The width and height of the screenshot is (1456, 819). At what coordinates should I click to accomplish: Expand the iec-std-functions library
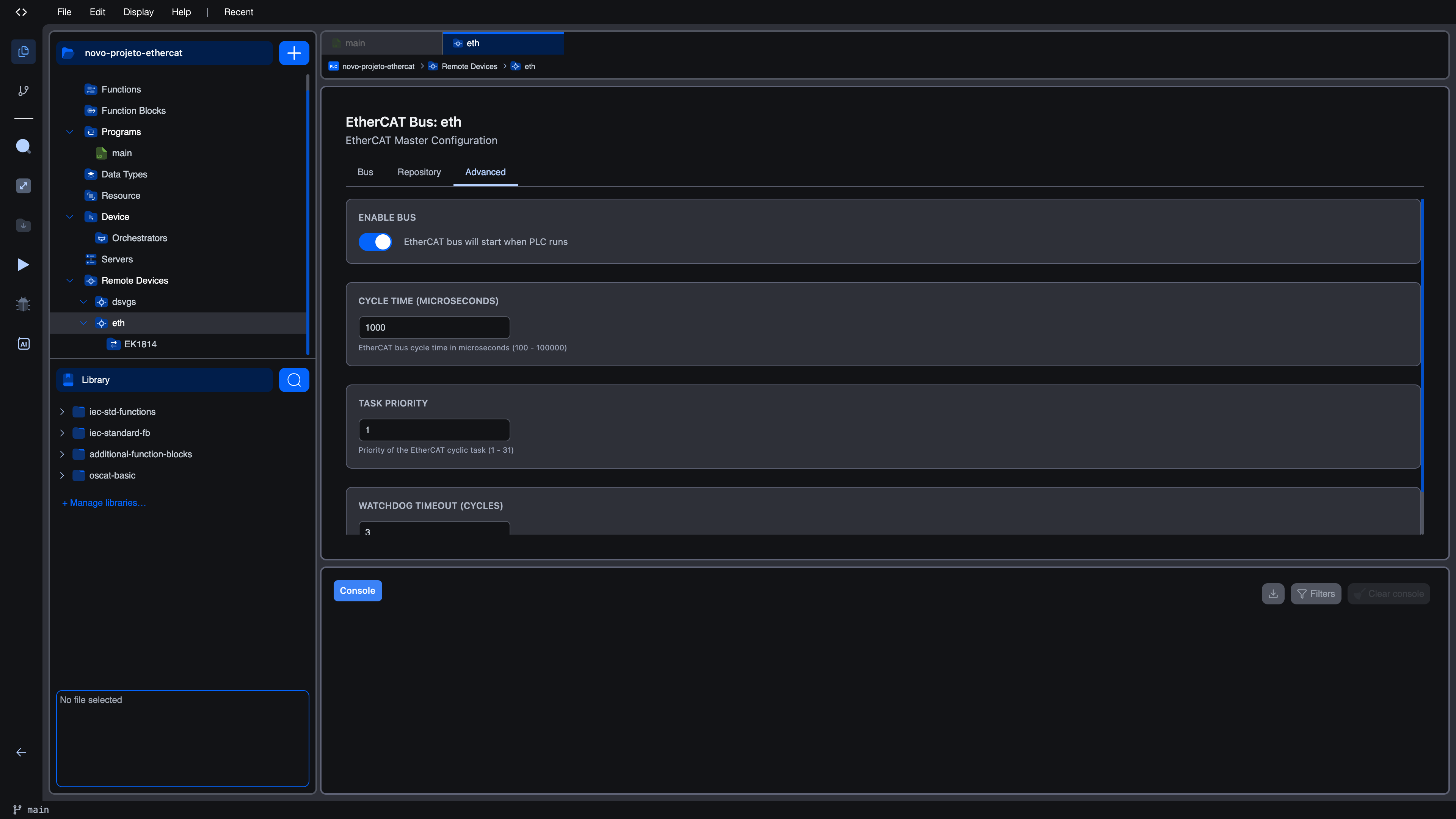coord(62,411)
